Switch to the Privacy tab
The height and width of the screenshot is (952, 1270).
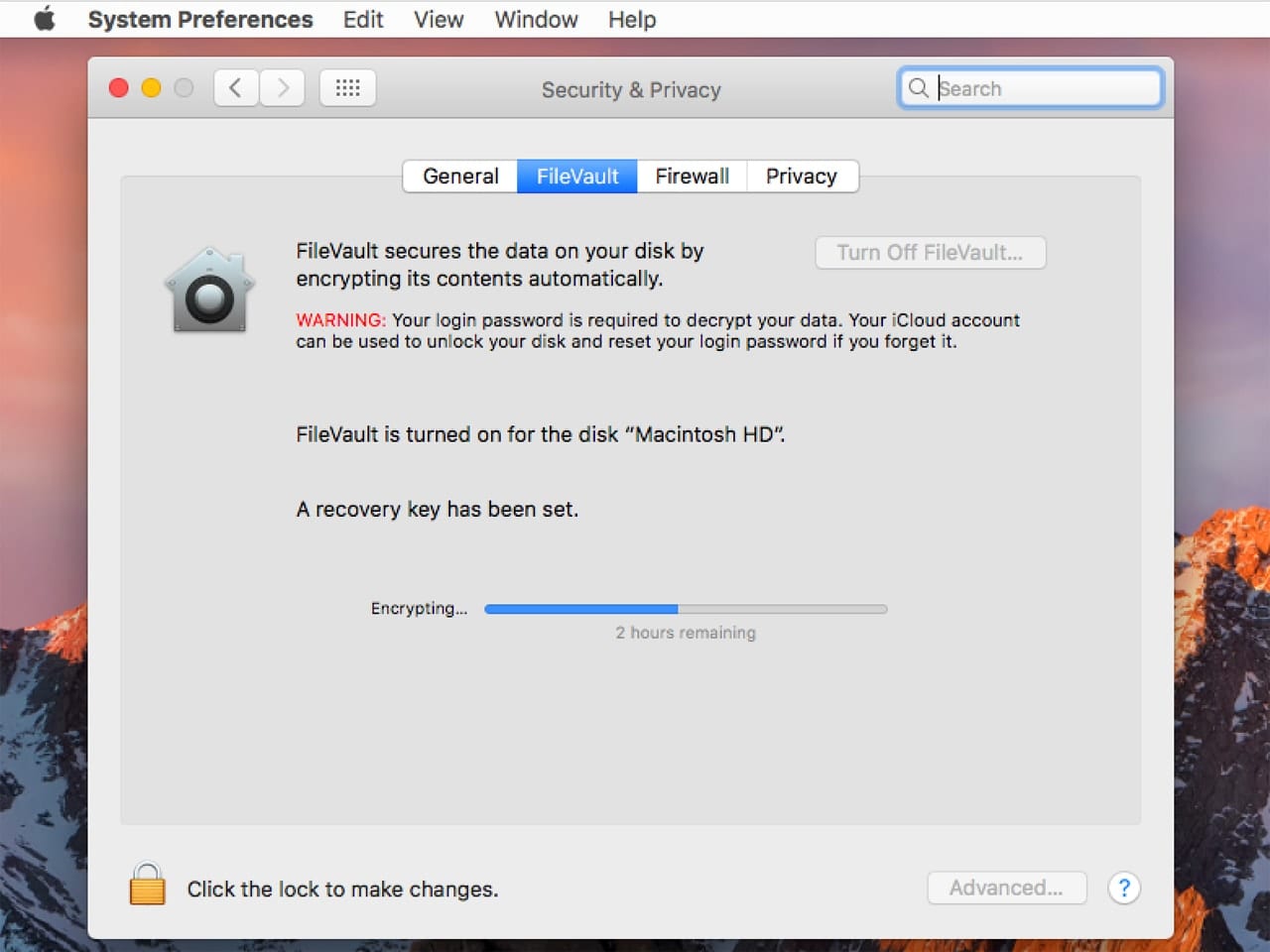coord(801,177)
